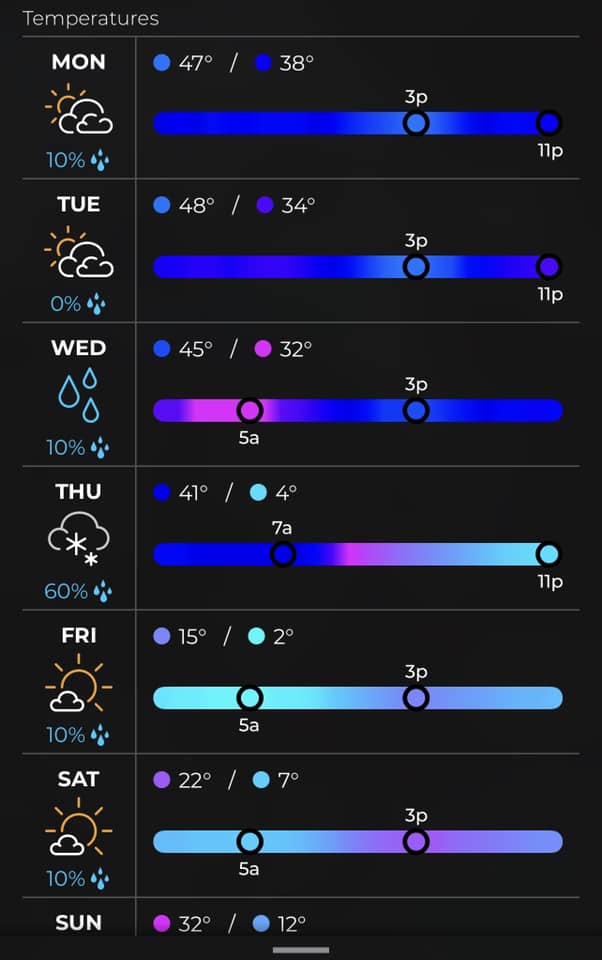Select the 11p marker on Tuesday's bar

click(x=548, y=267)
